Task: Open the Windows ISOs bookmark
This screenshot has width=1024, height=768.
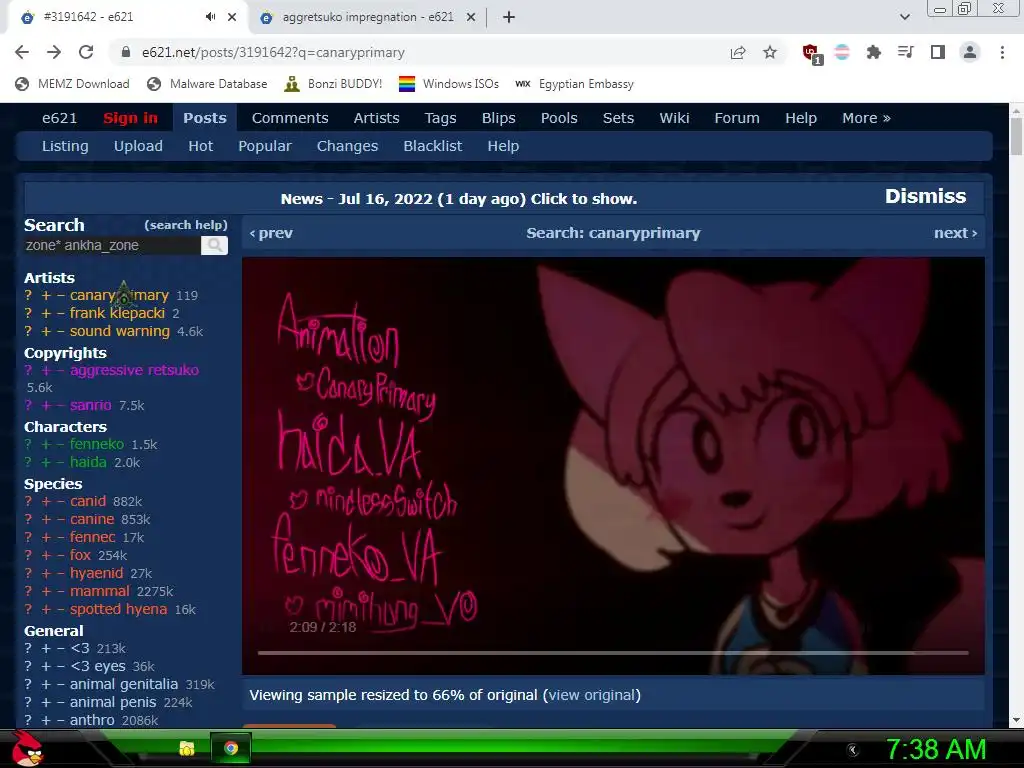Action: point(449,84)
